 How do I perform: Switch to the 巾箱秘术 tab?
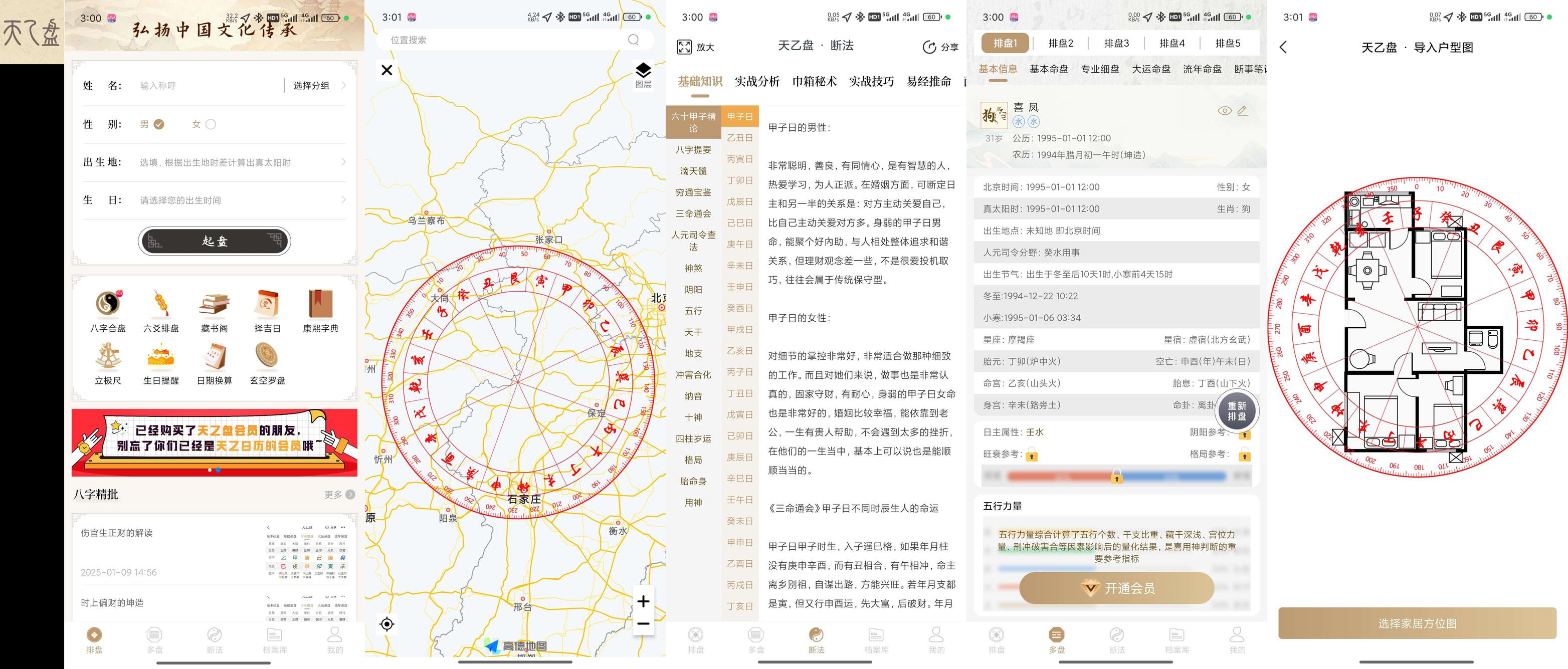814,82
